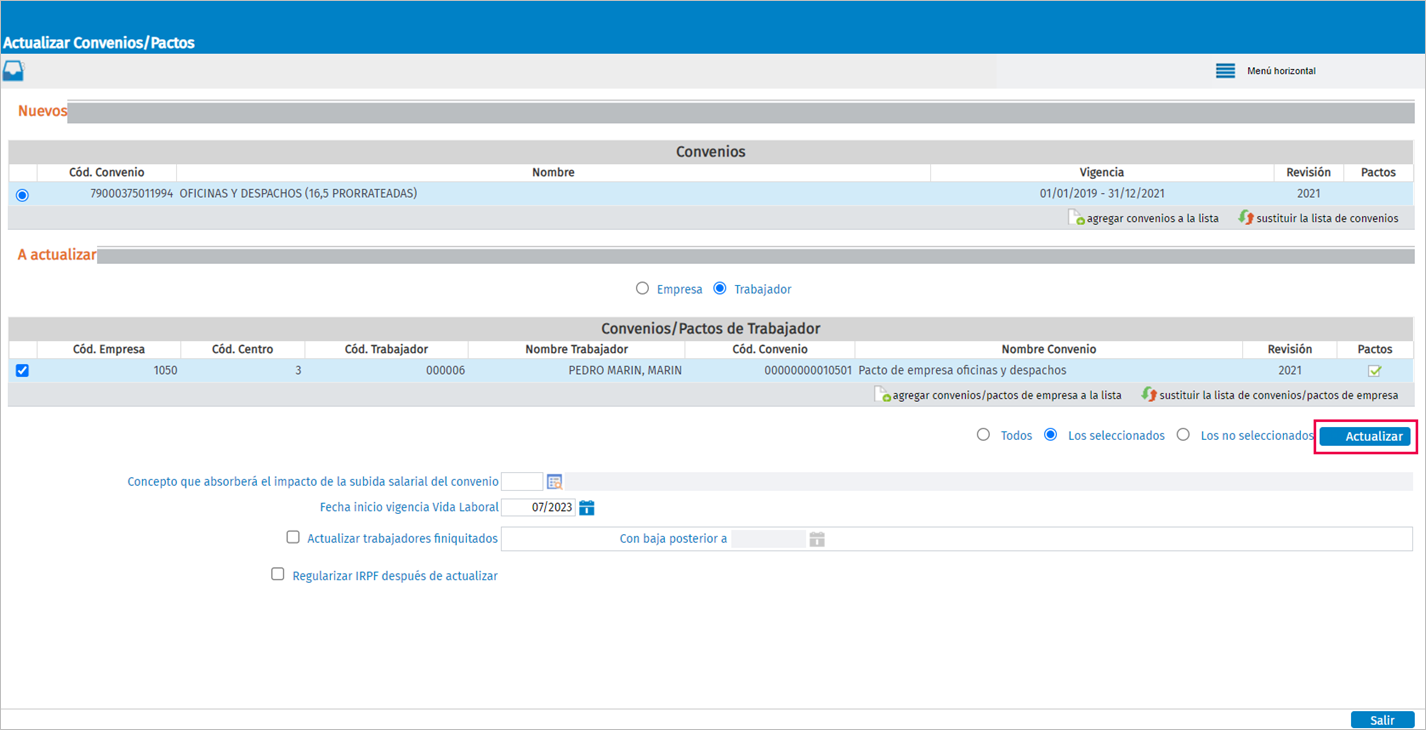Click sustituir la lista de convenios/pactos de empresa

[1279, 395]
